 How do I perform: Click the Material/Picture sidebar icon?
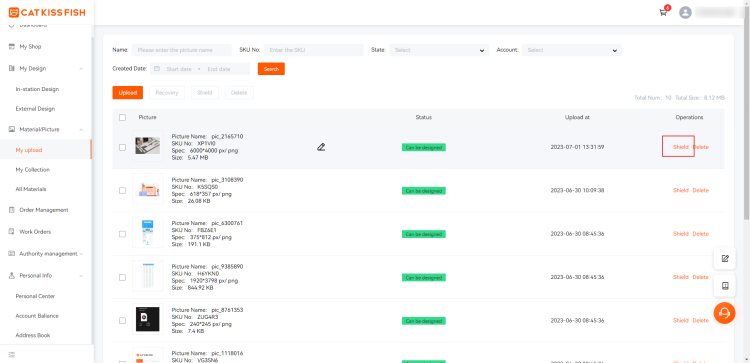tap(12, 129)
